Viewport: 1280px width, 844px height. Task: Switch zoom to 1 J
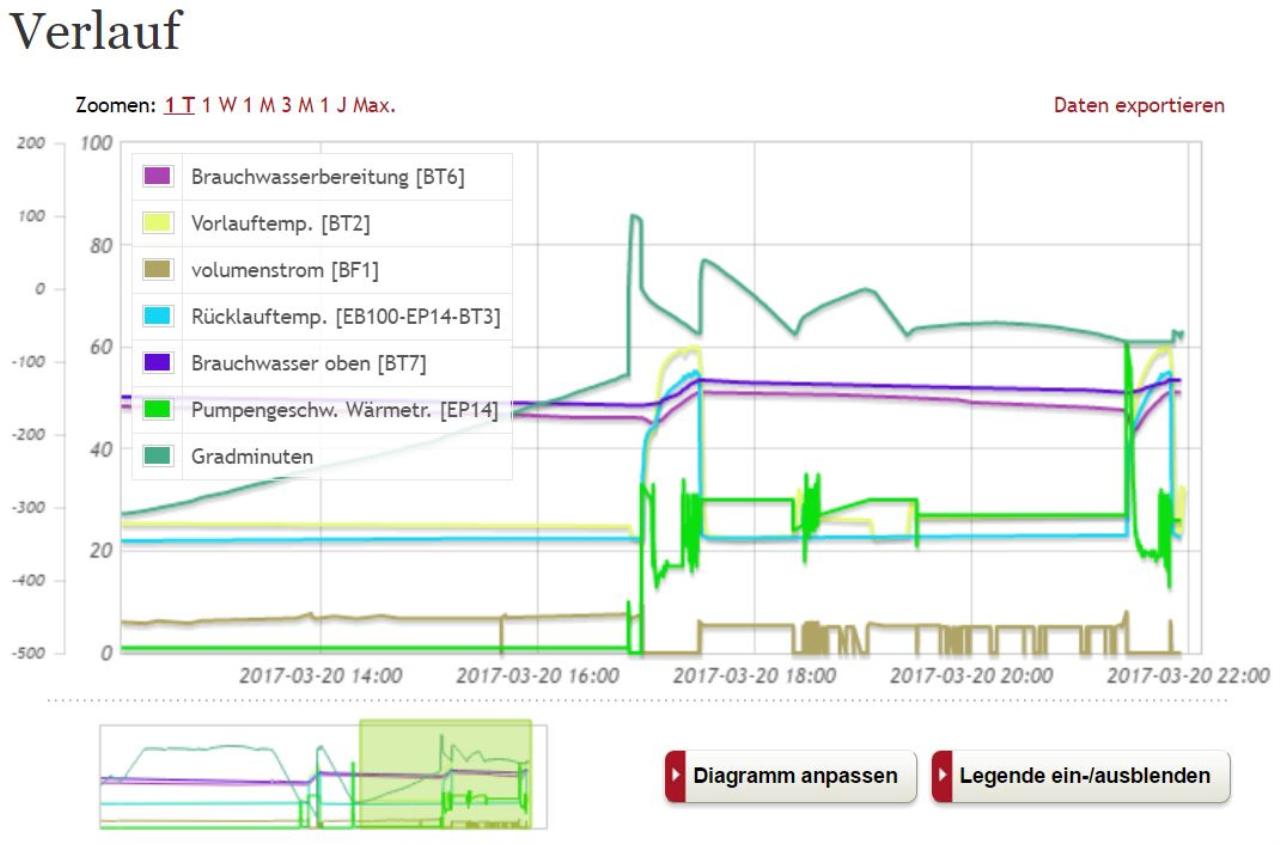(334, 105)
